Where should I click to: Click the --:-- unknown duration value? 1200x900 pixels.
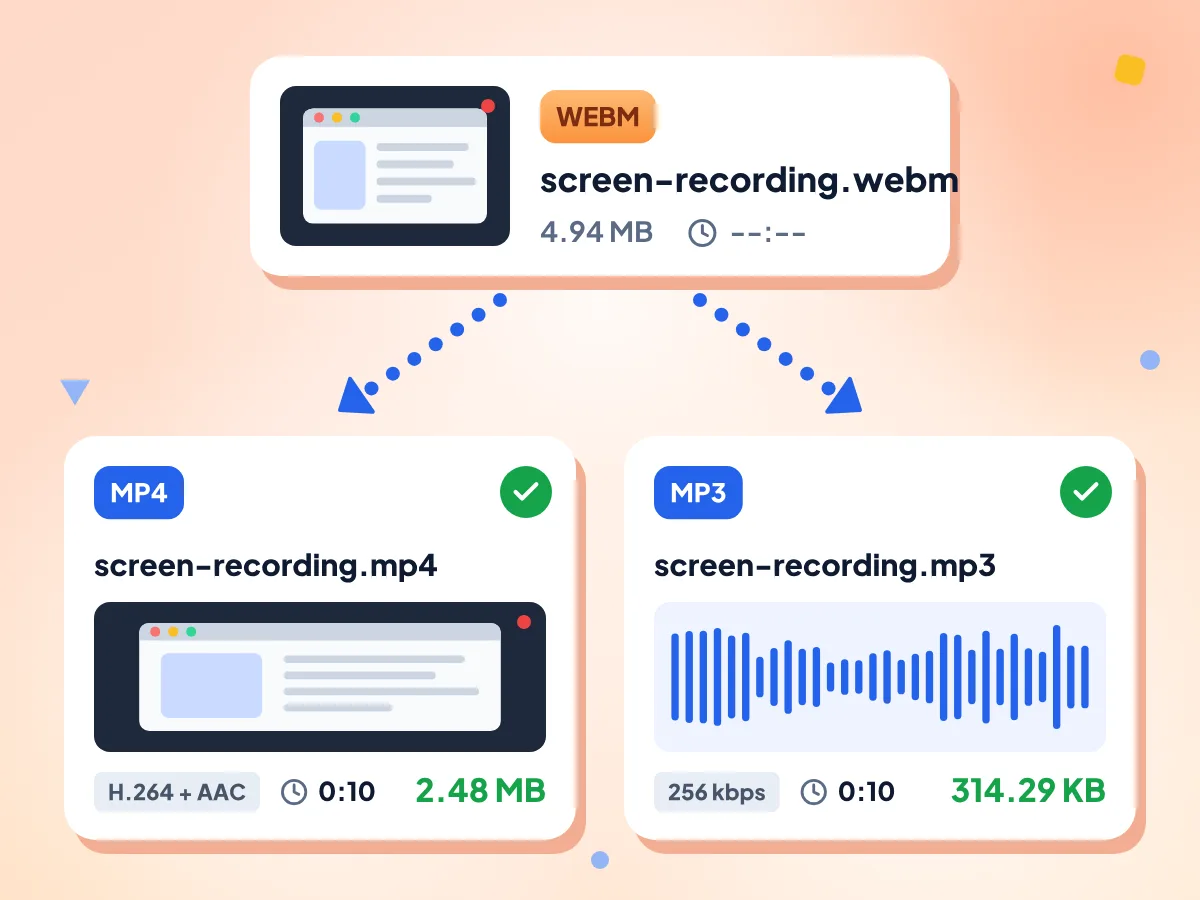769,233
